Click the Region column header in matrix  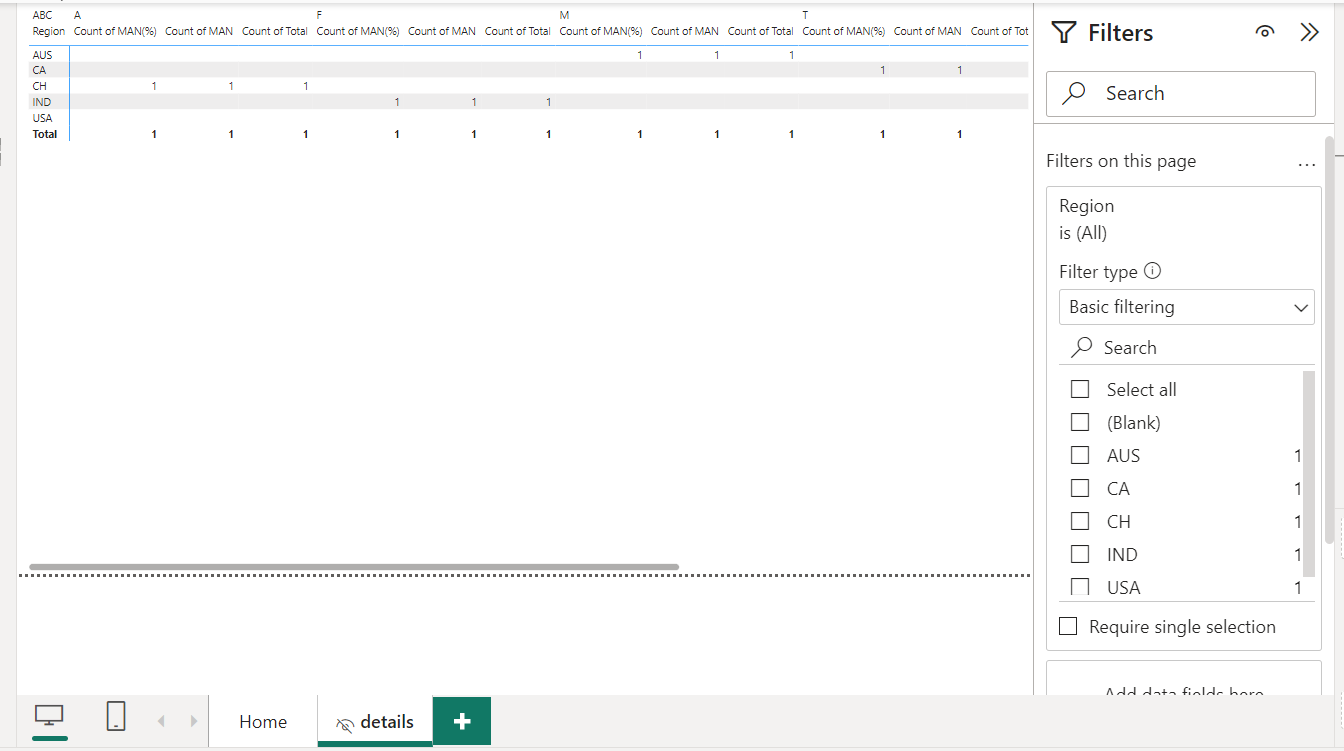coord(48,31)
